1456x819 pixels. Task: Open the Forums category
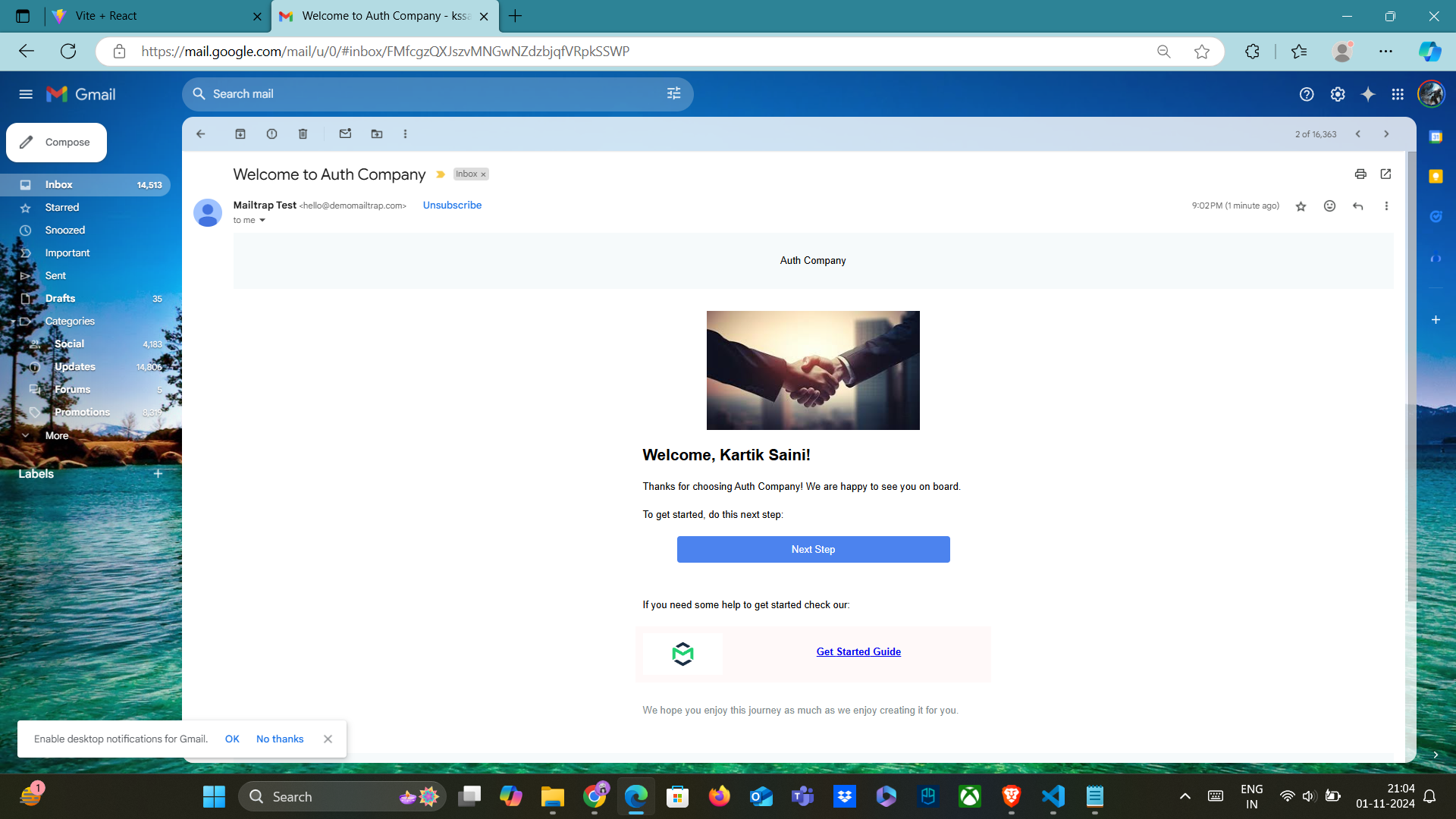tap(85, 390)
